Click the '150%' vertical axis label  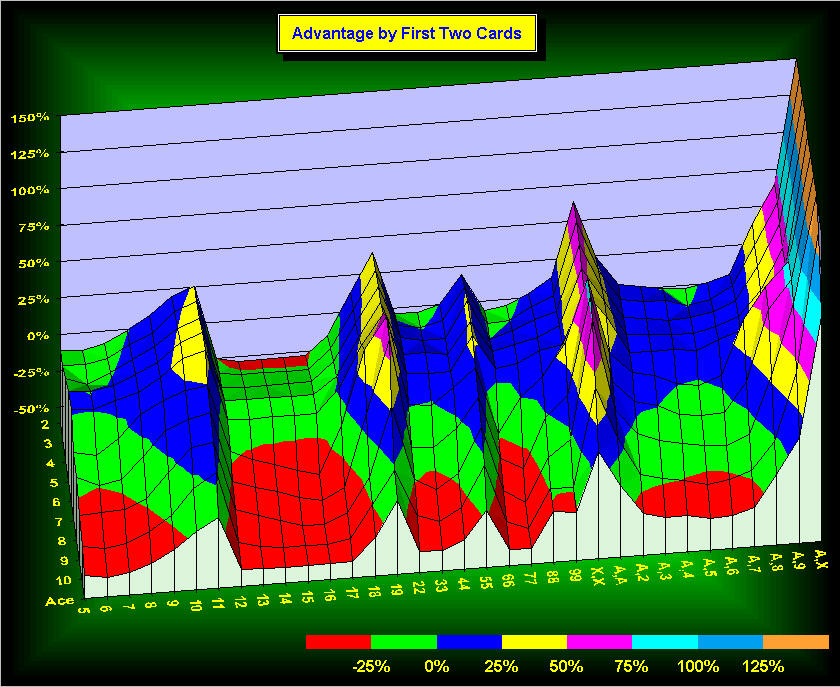click(30, 118)
